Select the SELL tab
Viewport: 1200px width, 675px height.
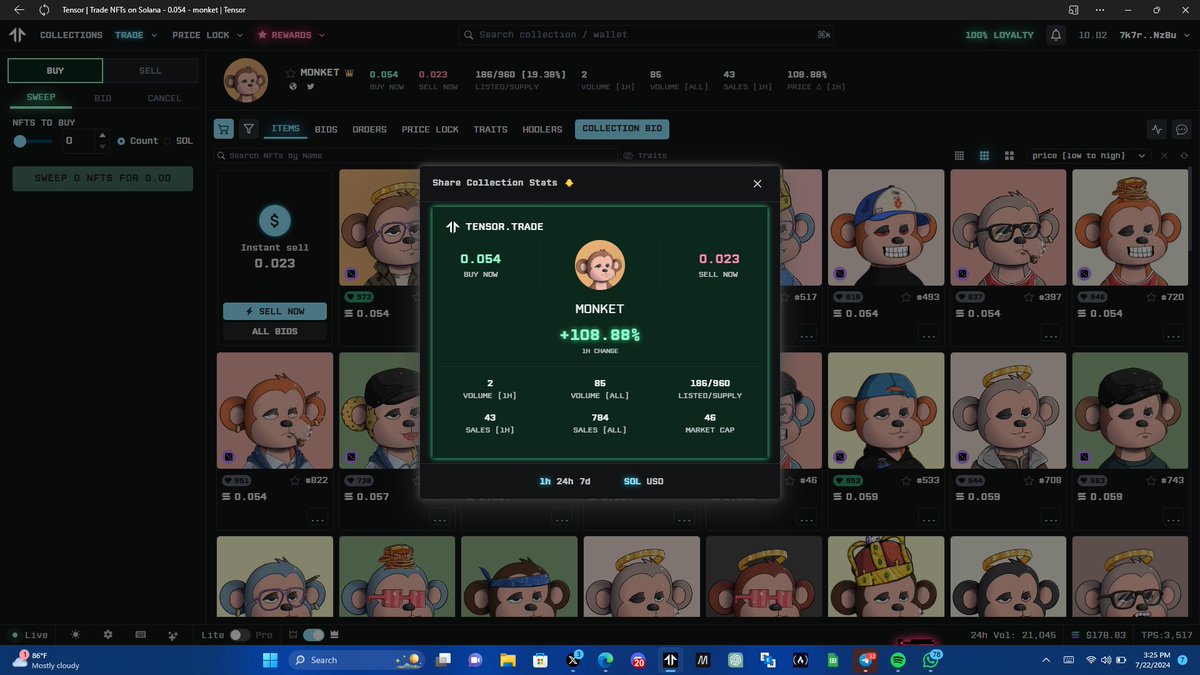click(150, 71)
